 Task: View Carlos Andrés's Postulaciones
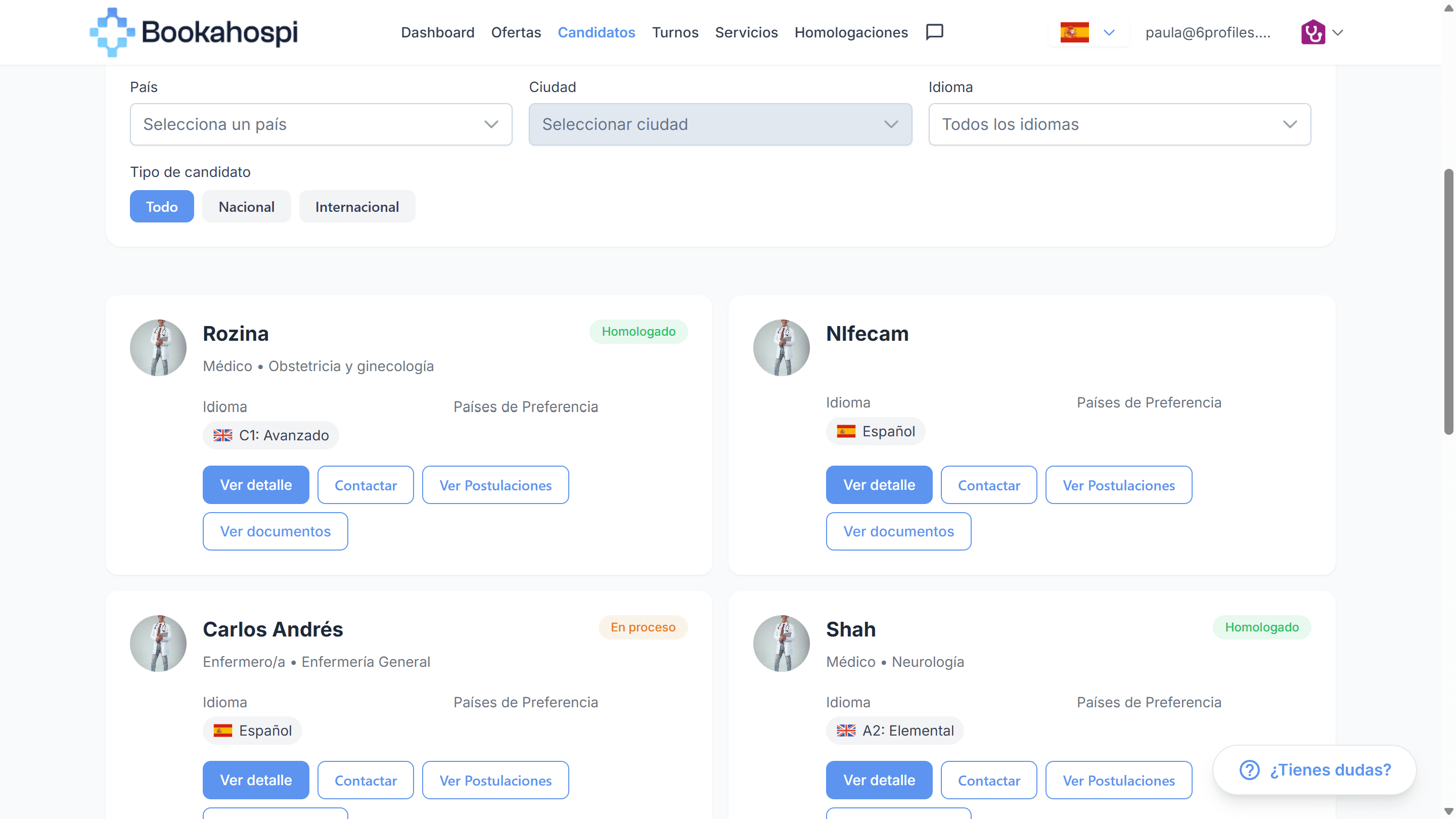pos(495,780)
